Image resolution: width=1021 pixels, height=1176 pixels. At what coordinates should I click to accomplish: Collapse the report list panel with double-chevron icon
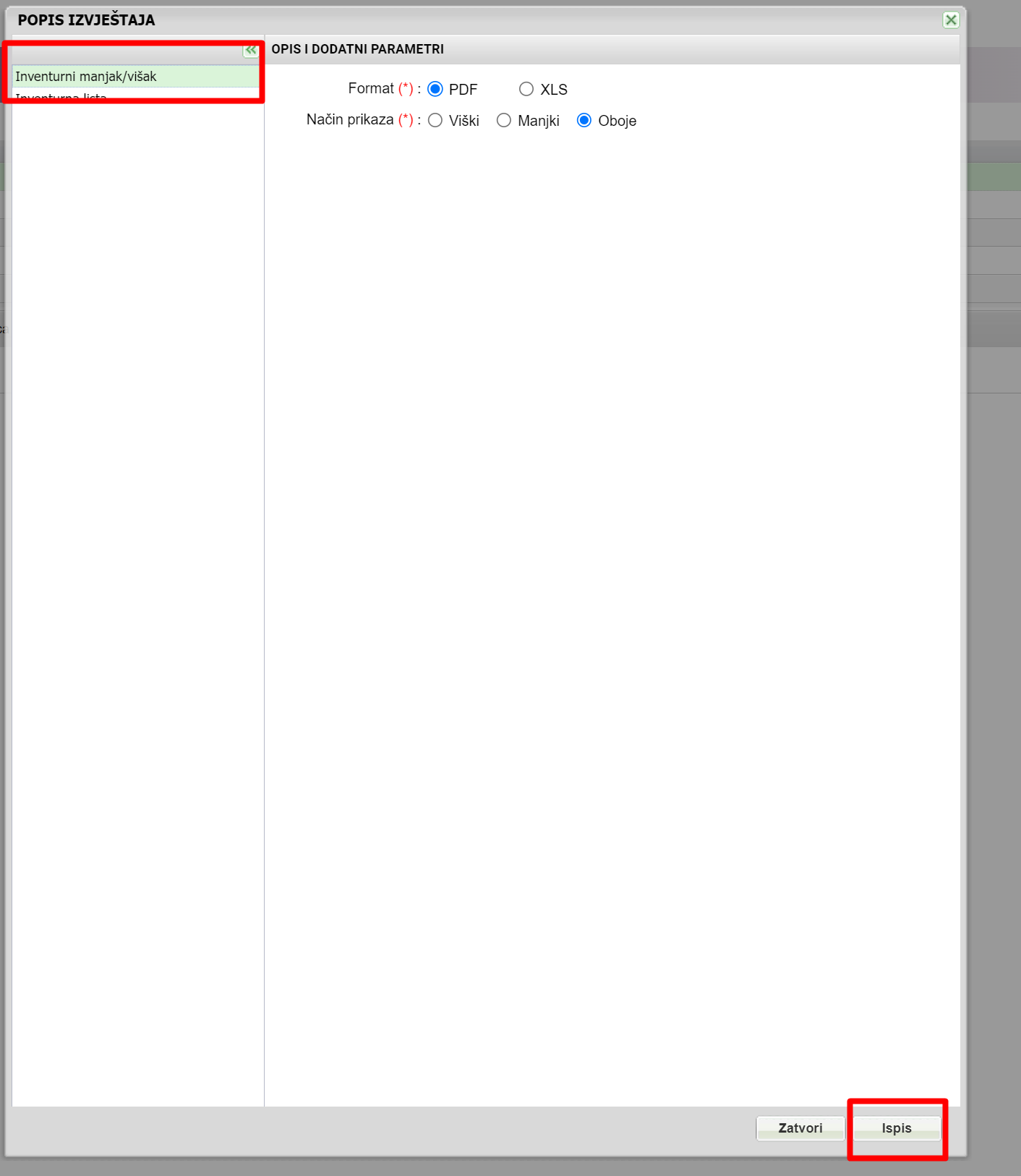coord(250,50)
